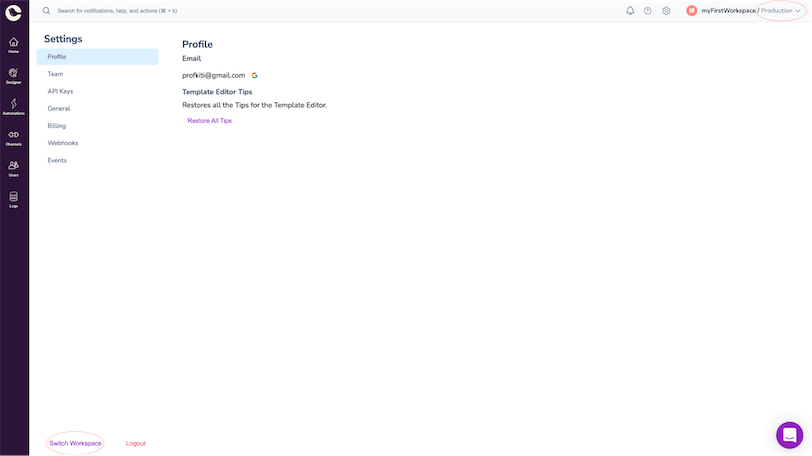Viewport: 812px width, 456px height.
Task: Click the search magnifier icon
Action: pos(47,10)
